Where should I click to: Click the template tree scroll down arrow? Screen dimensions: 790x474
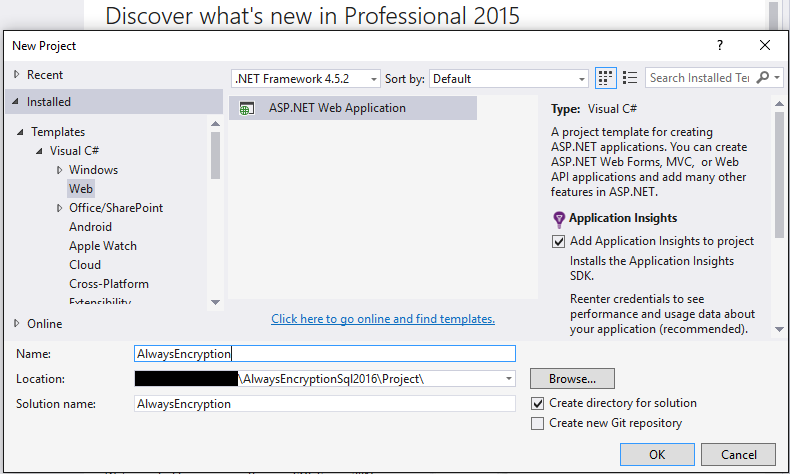pyautogui.click(x=215, y=302)
